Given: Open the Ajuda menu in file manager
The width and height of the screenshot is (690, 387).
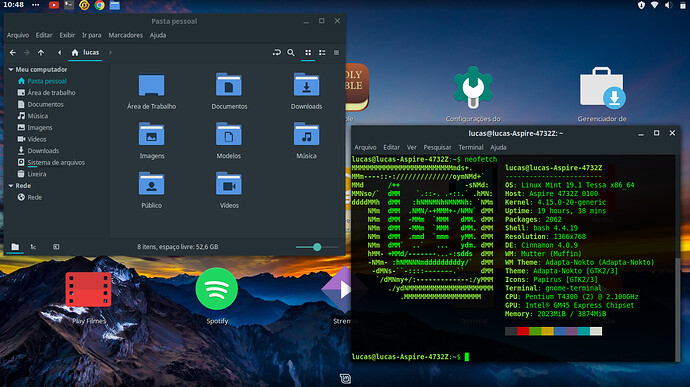Looking at the screenshot, I should pos(158,35).
